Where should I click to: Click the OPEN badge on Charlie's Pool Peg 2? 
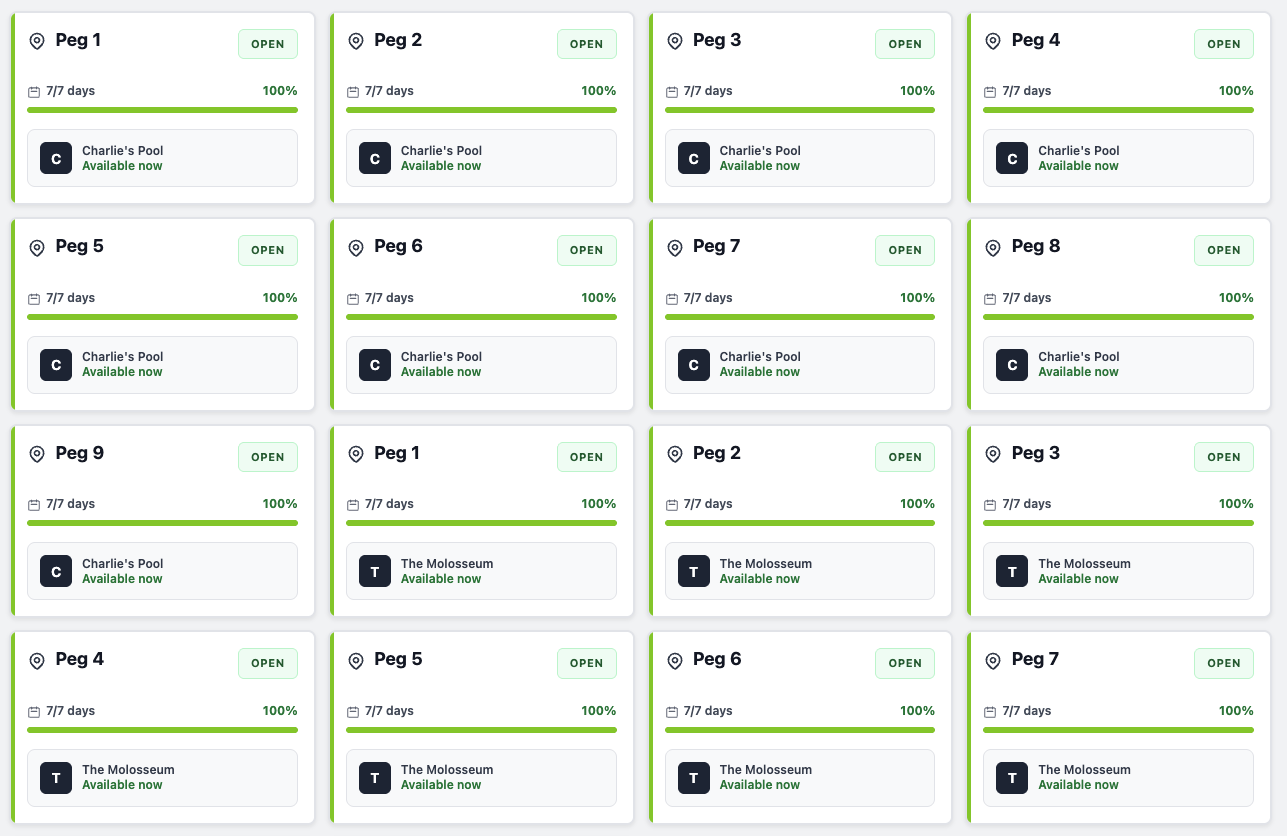point(586,44)
